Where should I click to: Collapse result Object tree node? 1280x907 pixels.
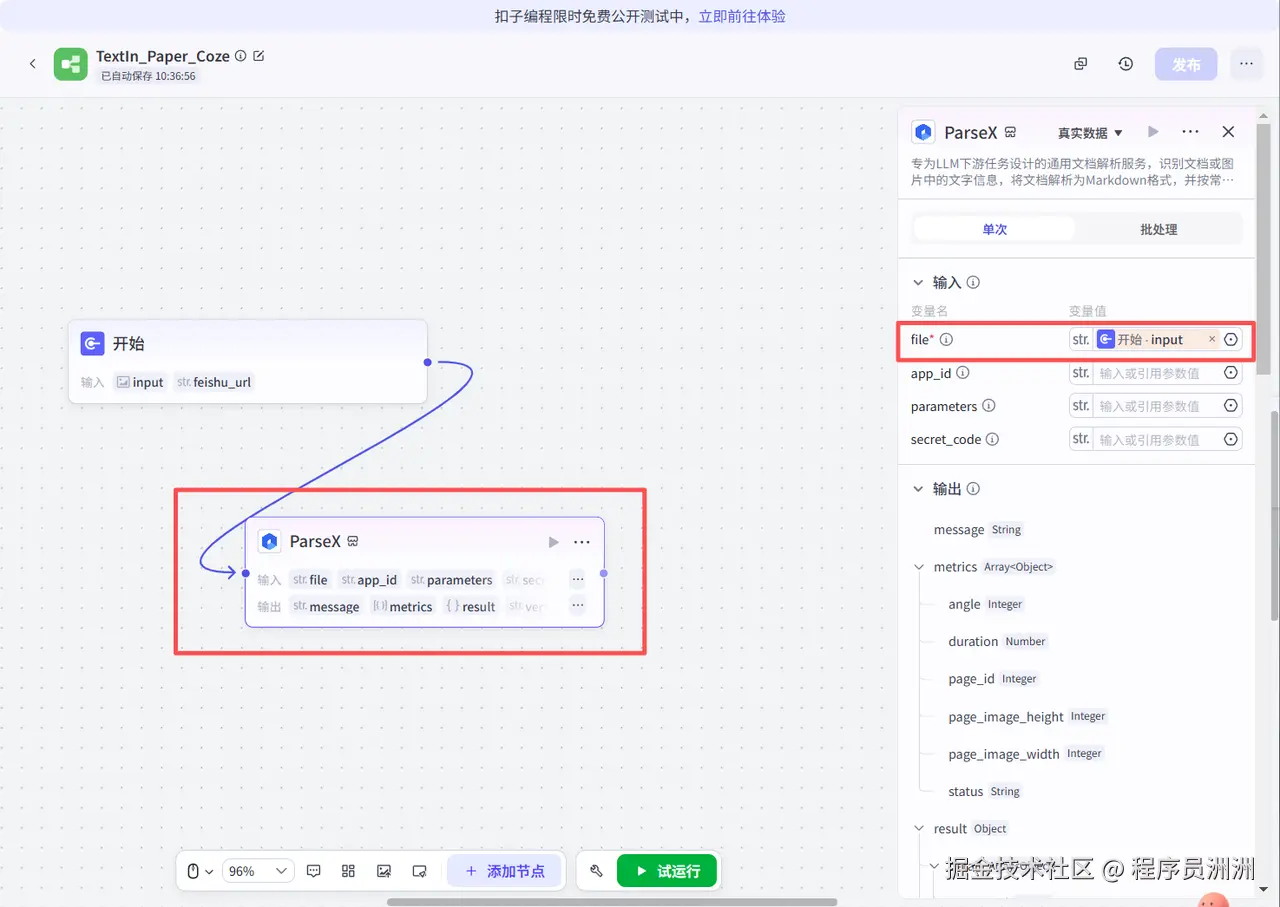coord(918,829)
